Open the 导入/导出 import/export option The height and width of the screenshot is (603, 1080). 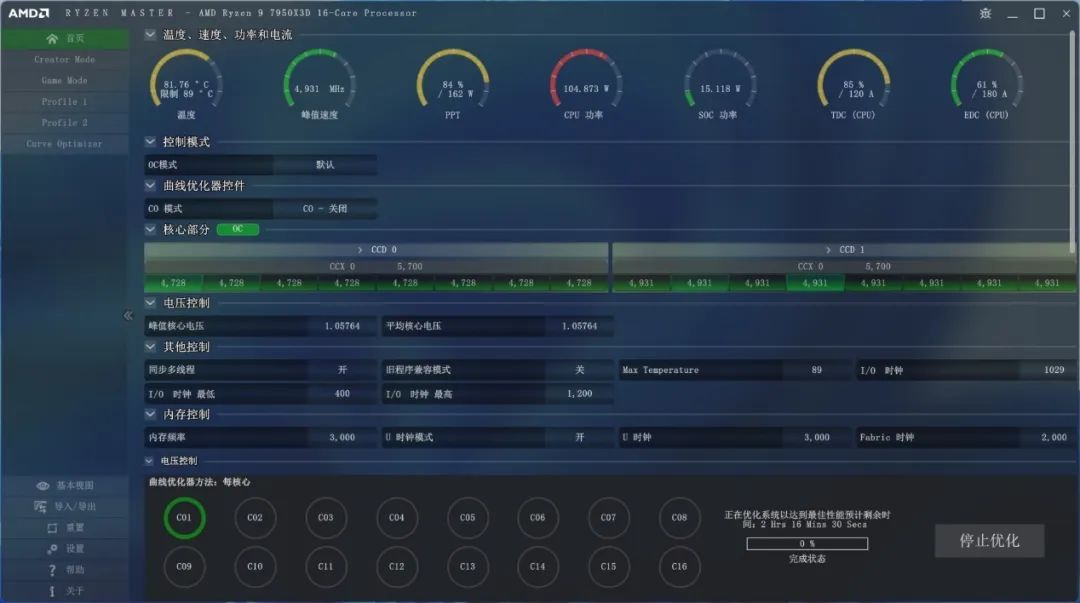65,507
